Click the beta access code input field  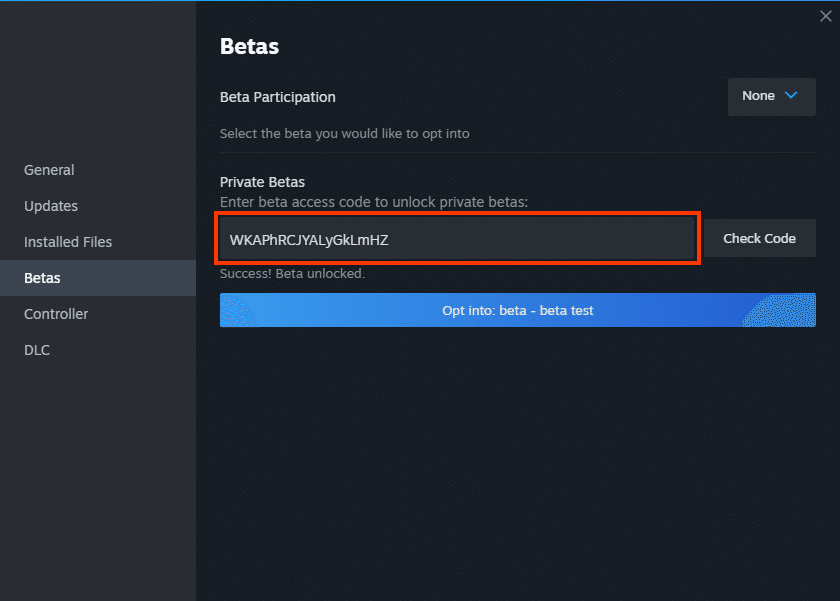457,238
